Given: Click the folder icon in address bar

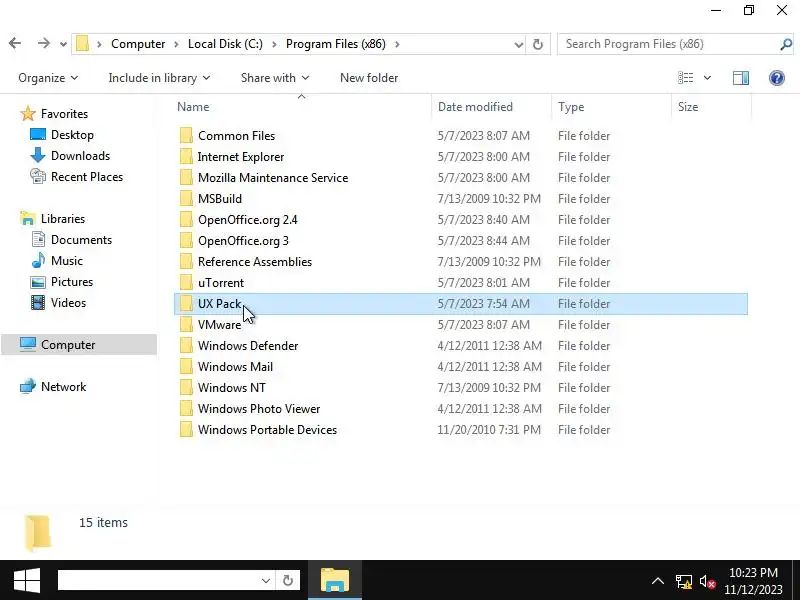Looking at the screenshot, I should click(x=82, y=44).
